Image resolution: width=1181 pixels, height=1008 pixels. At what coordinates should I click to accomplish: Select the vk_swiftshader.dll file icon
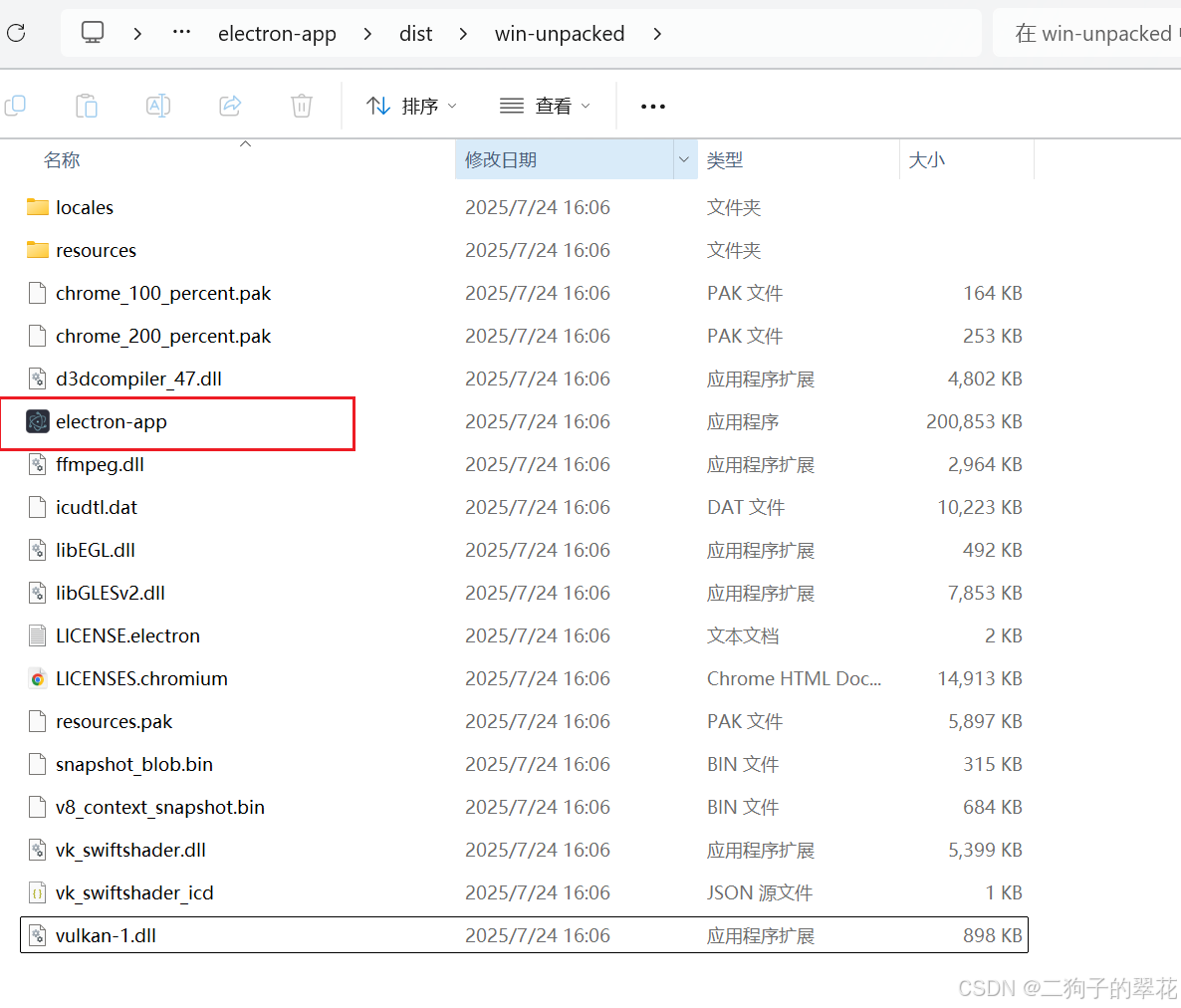[x=37, y=851]
